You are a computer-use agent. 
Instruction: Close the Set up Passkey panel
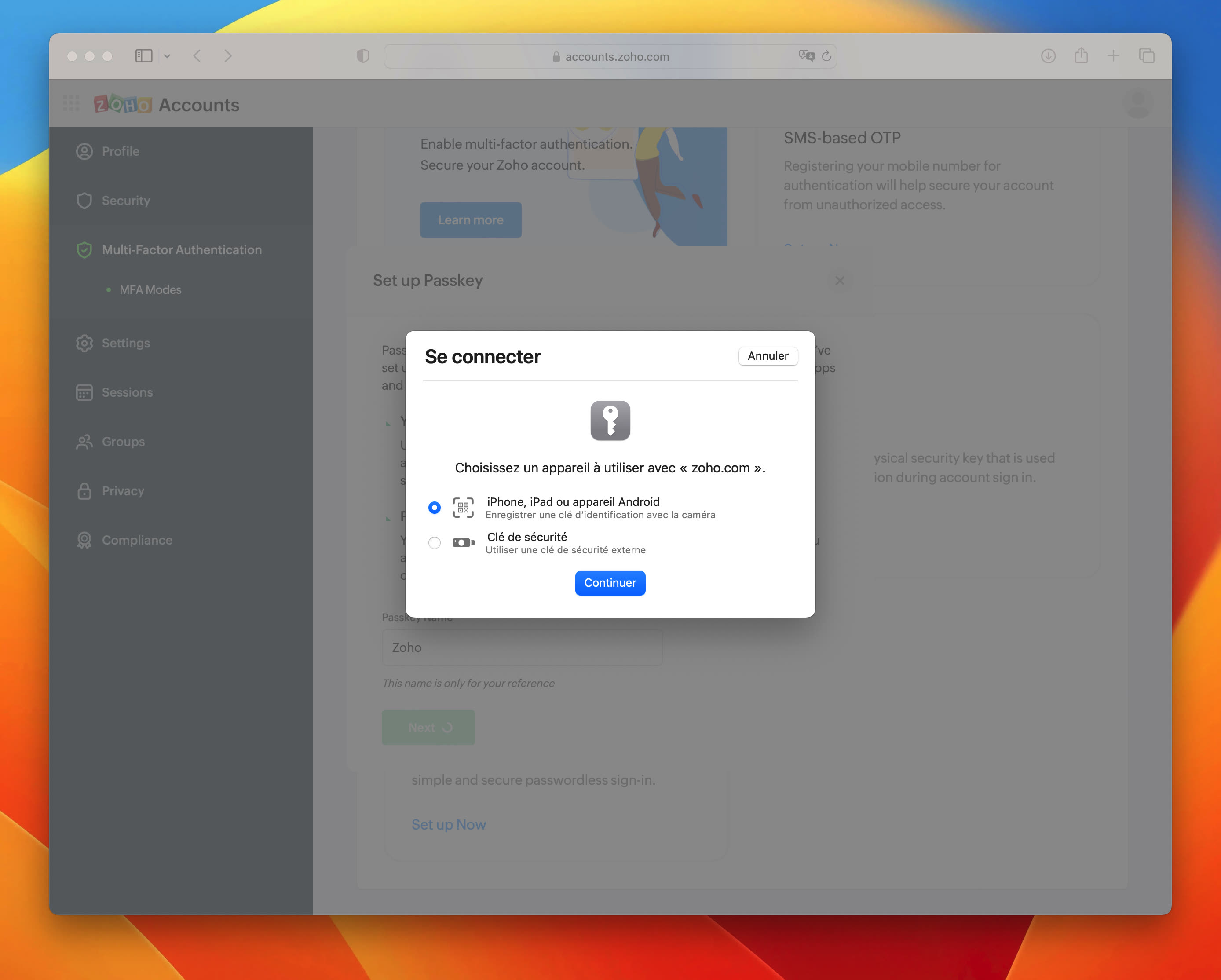840,280
